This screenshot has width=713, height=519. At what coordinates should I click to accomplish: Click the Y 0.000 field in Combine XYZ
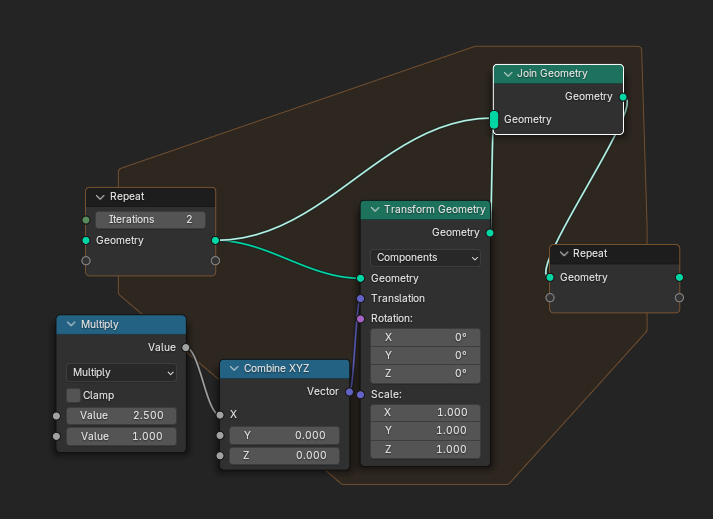285,435
